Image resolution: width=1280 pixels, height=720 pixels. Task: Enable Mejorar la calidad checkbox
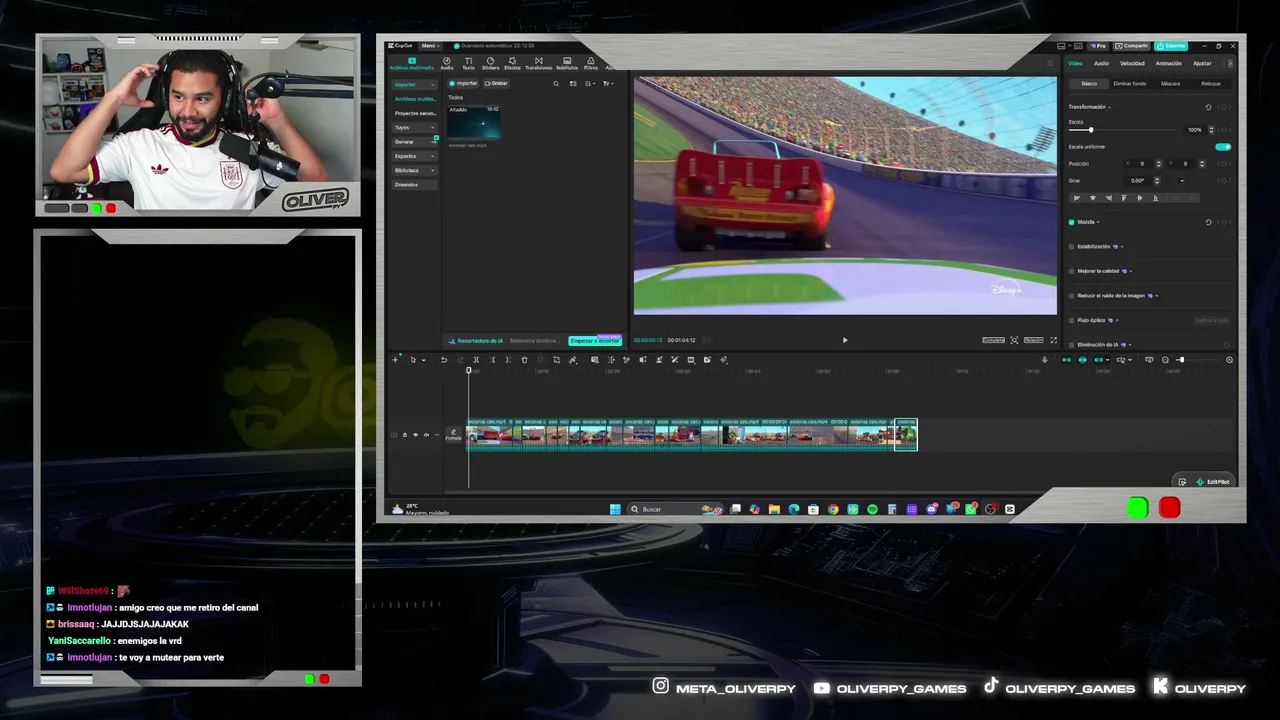click(1072, 271)
